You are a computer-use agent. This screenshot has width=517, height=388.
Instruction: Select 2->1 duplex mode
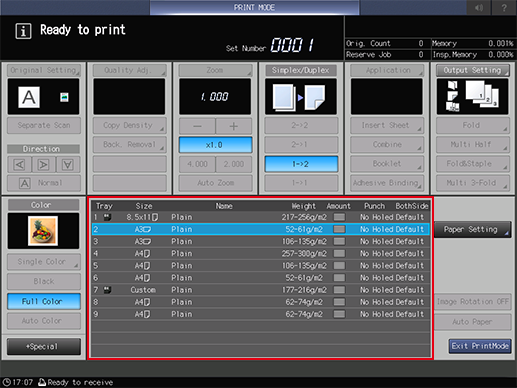coord(301,145)
